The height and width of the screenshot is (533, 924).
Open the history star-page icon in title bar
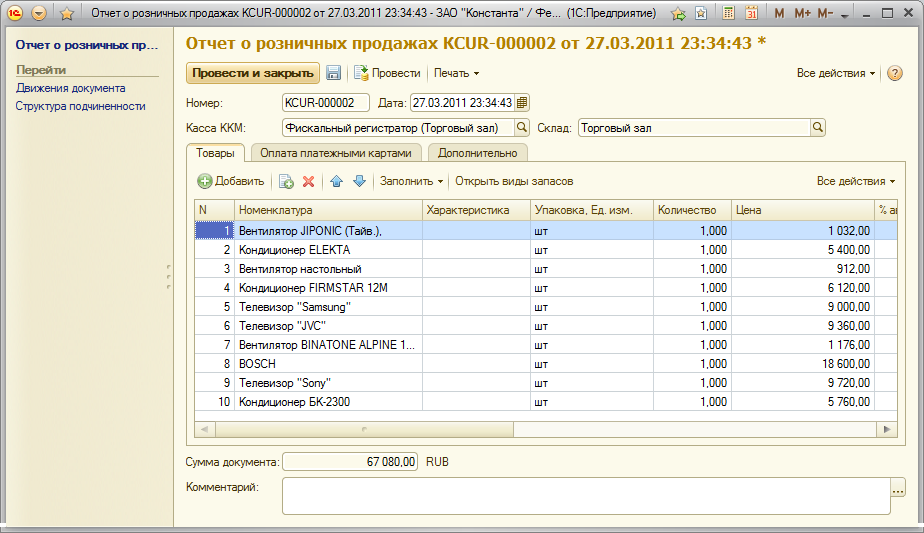pyautogui.click(x=701, y=13)
